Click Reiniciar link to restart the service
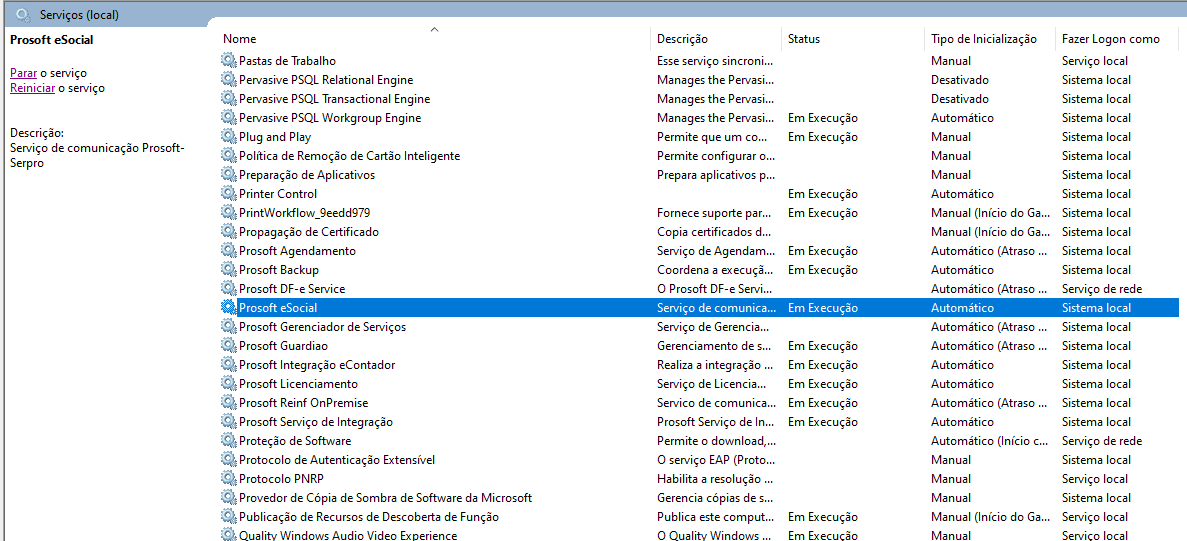This screenshot has height=541, width=1187. click(32, 88)
